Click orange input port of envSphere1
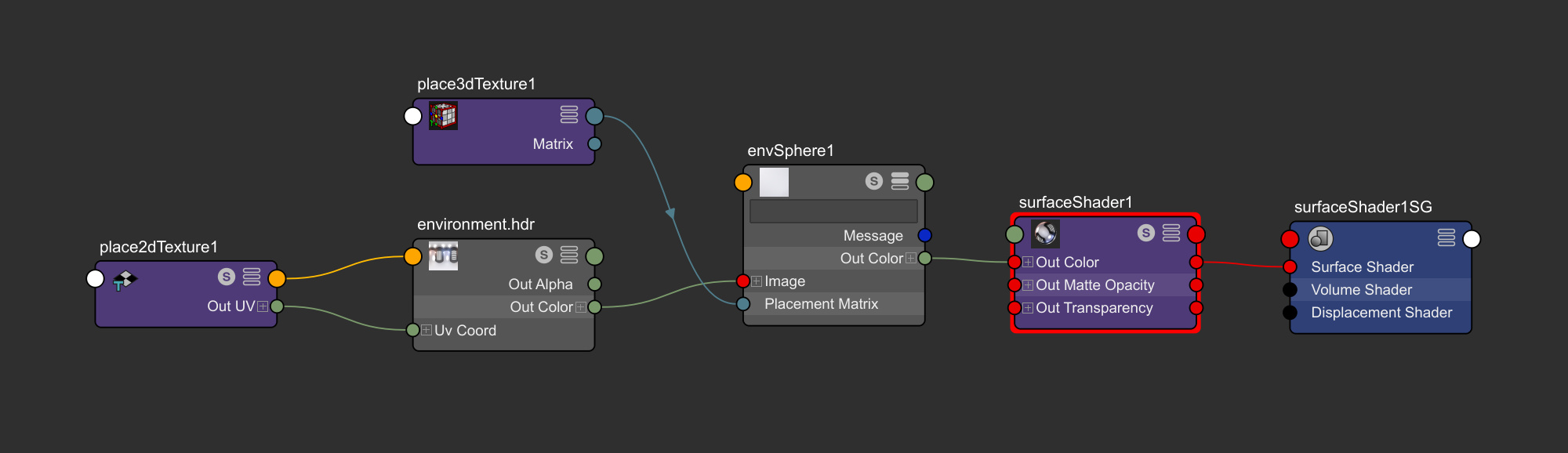The image size is (1568, 453). click(743, 183)
